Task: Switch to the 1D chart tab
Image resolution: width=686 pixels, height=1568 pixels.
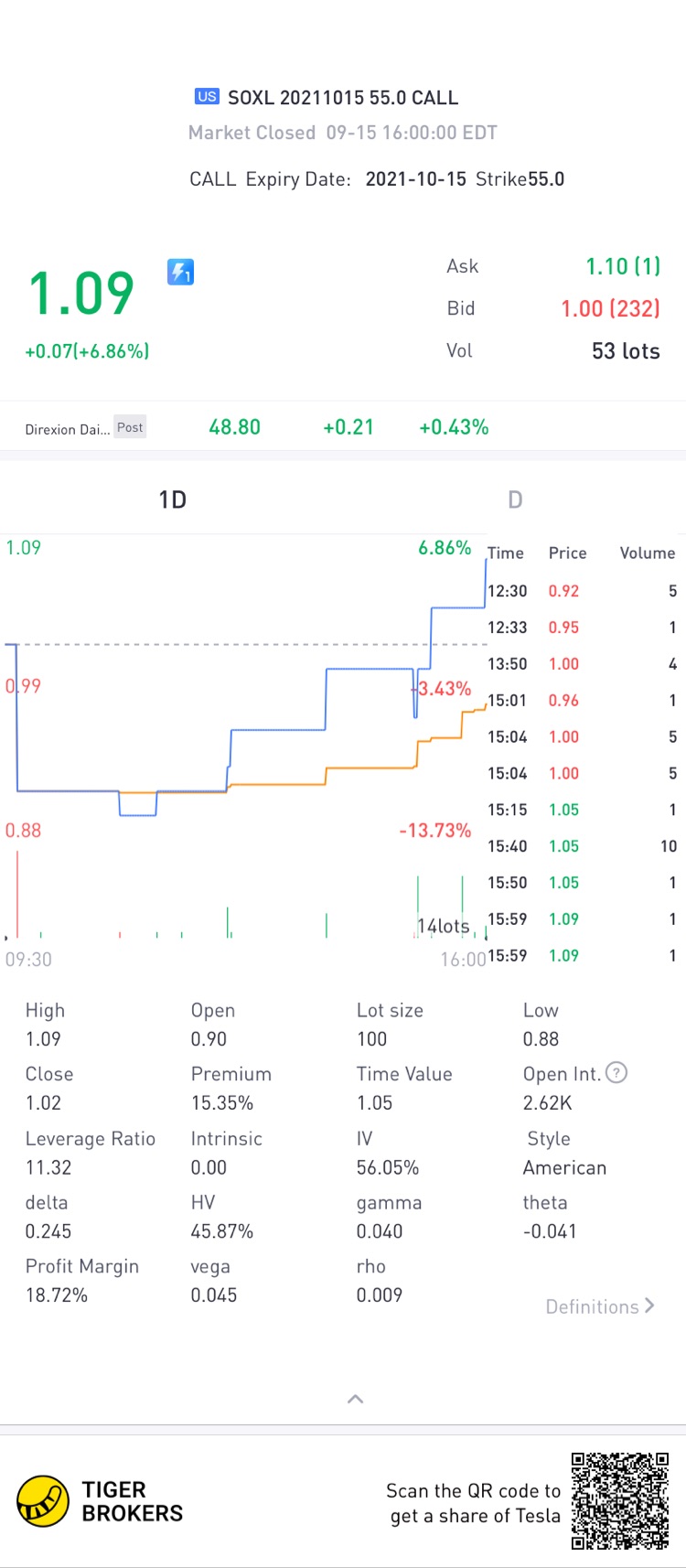Action: 172,499
